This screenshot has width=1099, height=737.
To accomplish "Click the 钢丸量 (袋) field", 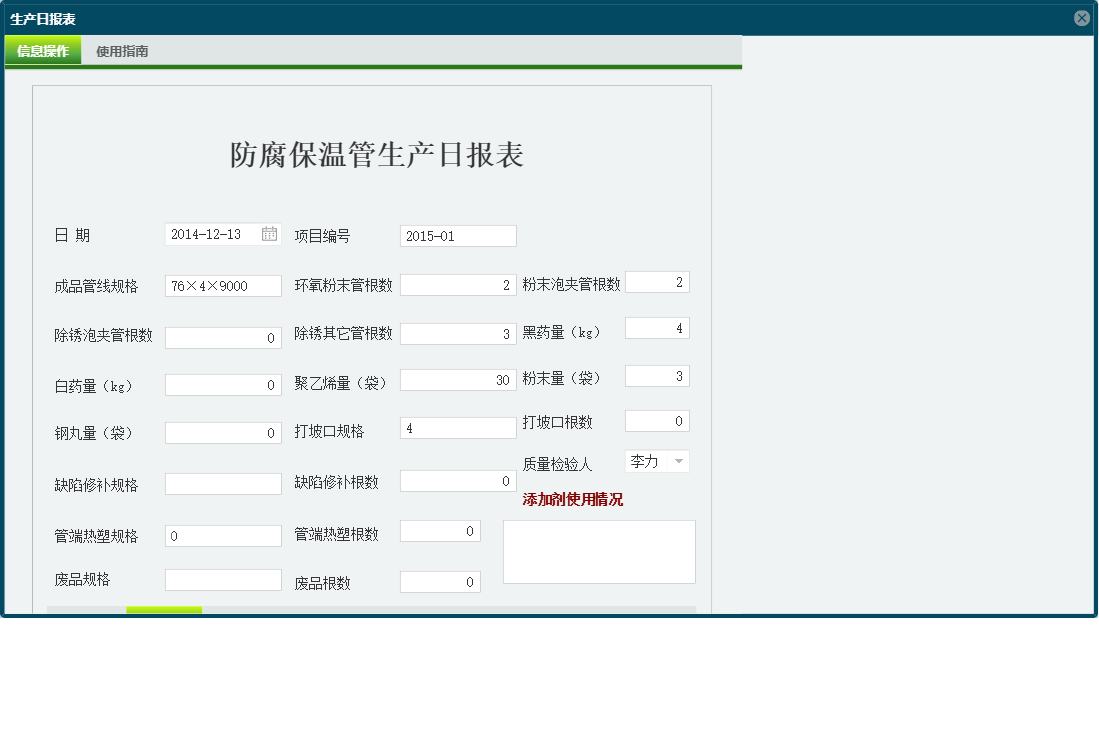I will [x=223, y=431].
